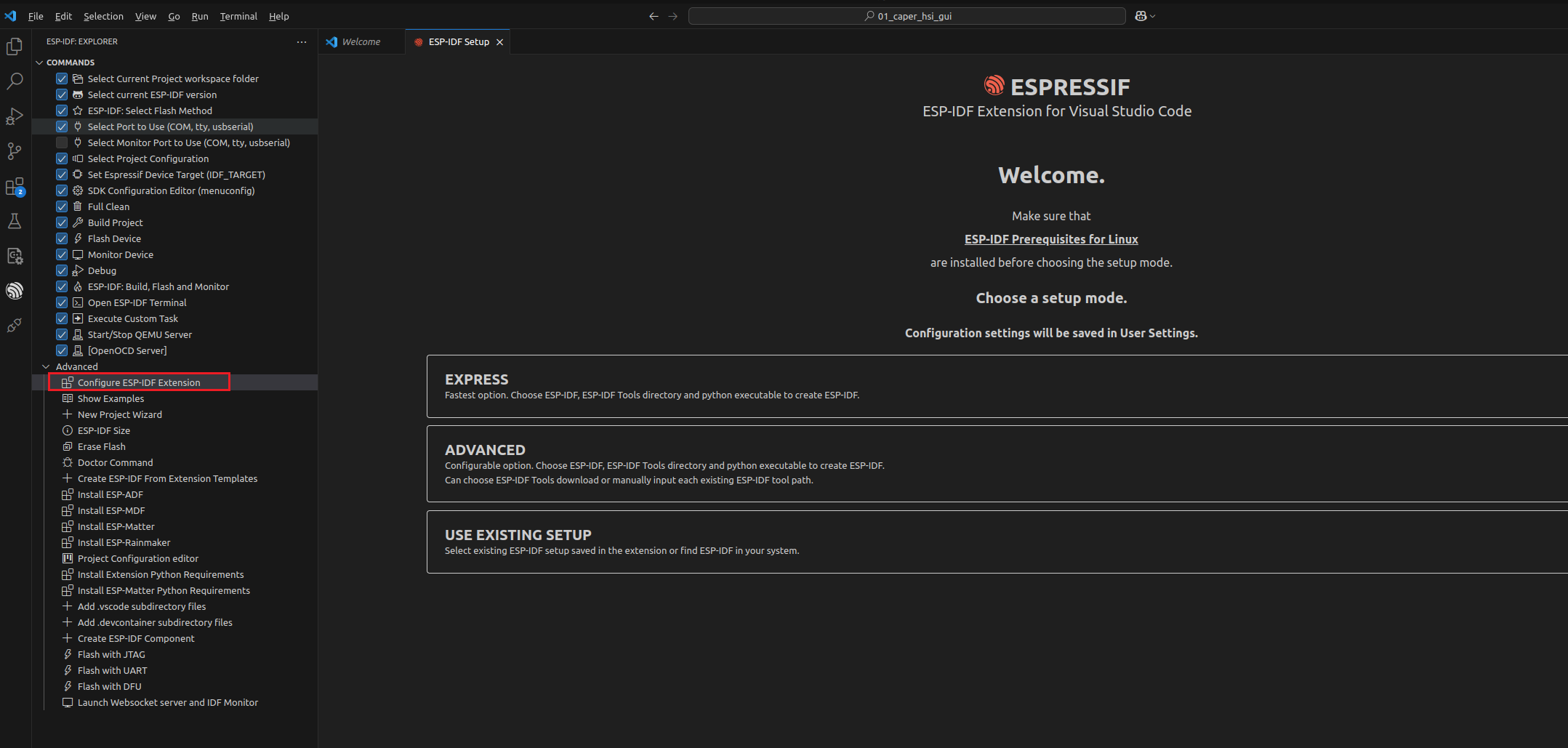Toggle checkbox for Select current ESP-IDF version
1568x748 pixels.
coord(62,94)
